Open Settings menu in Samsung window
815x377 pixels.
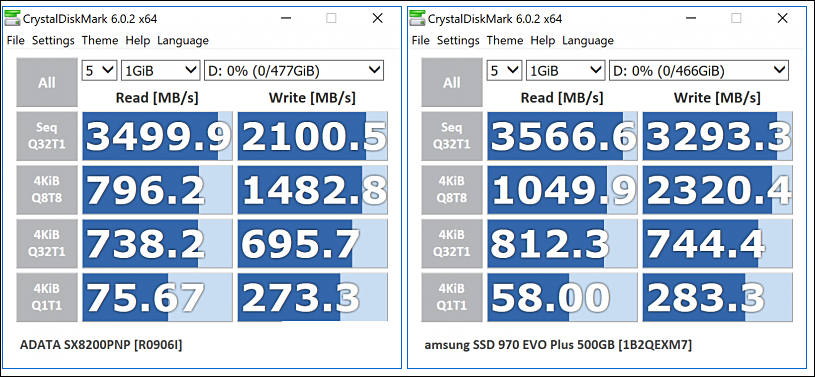pyautogui.click(x=458, y=41)
